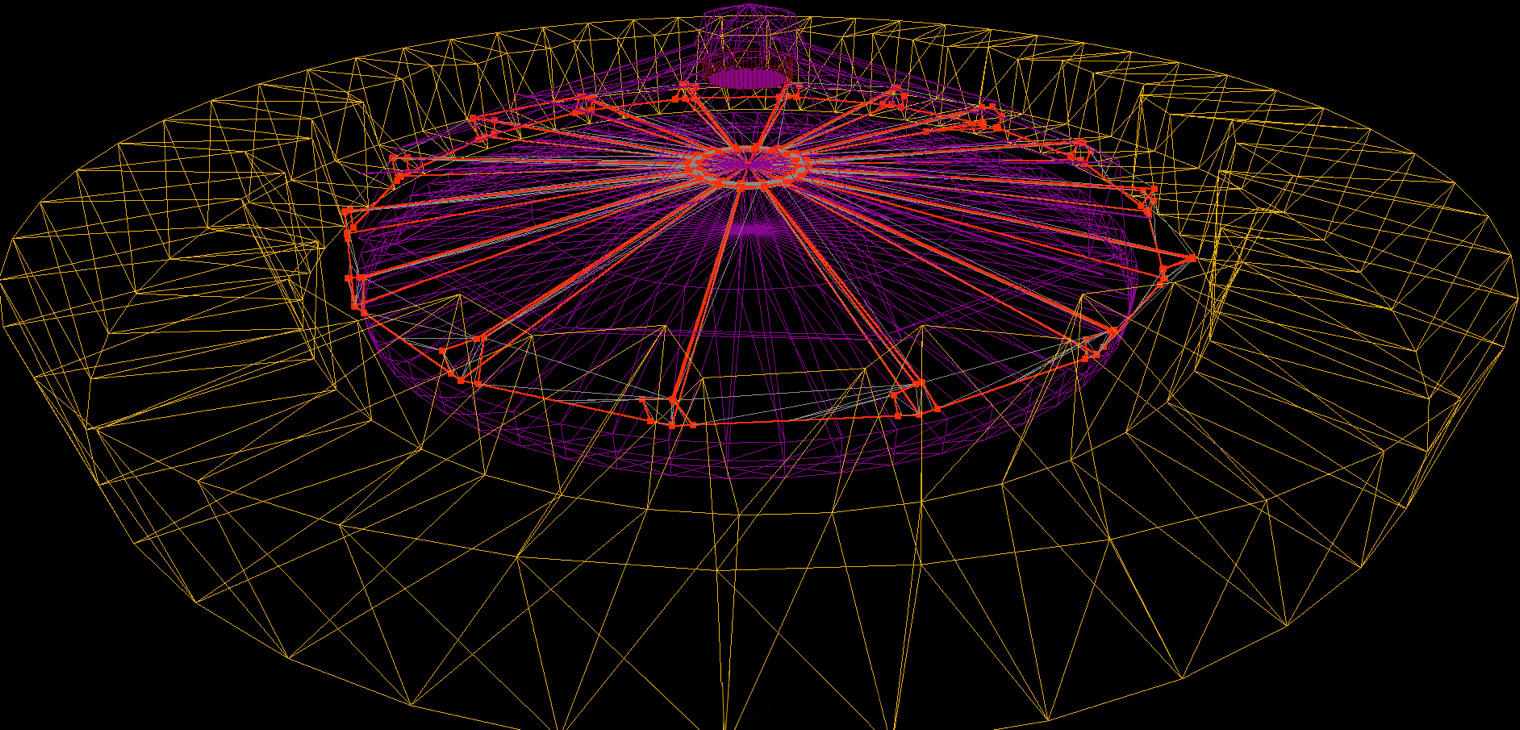The image size is (1520, 730).
Task: Select the solid magenta disc at the top
Action: pyautogui.click(x=746, y=77)
